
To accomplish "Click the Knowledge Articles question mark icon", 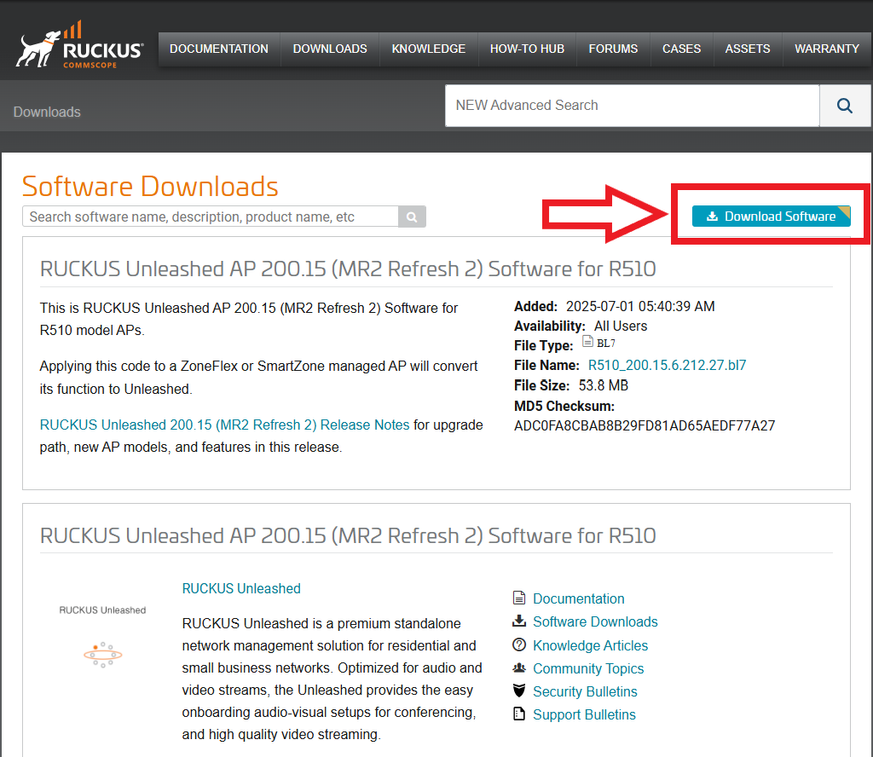I will 519,645.
